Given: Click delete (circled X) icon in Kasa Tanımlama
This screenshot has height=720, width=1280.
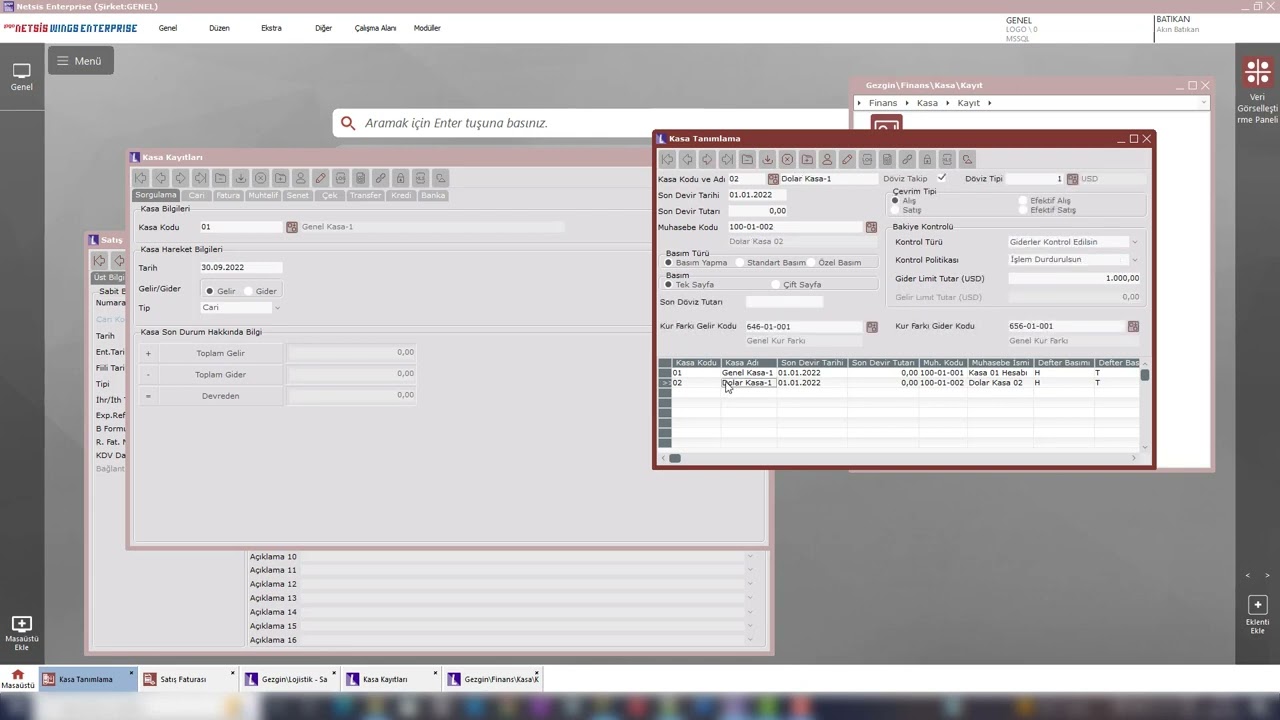Looking at the screenshot, I should (787, 159).
